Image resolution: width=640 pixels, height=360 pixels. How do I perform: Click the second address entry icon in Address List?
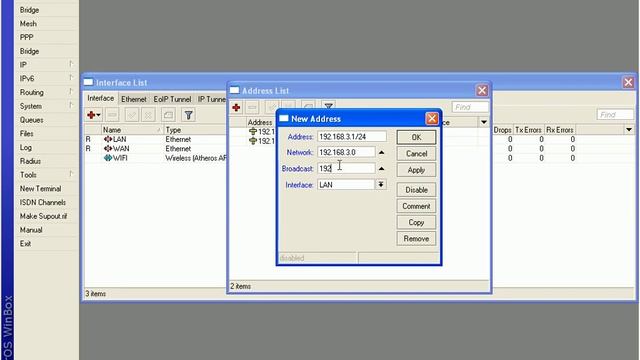[x=253, y=141]
